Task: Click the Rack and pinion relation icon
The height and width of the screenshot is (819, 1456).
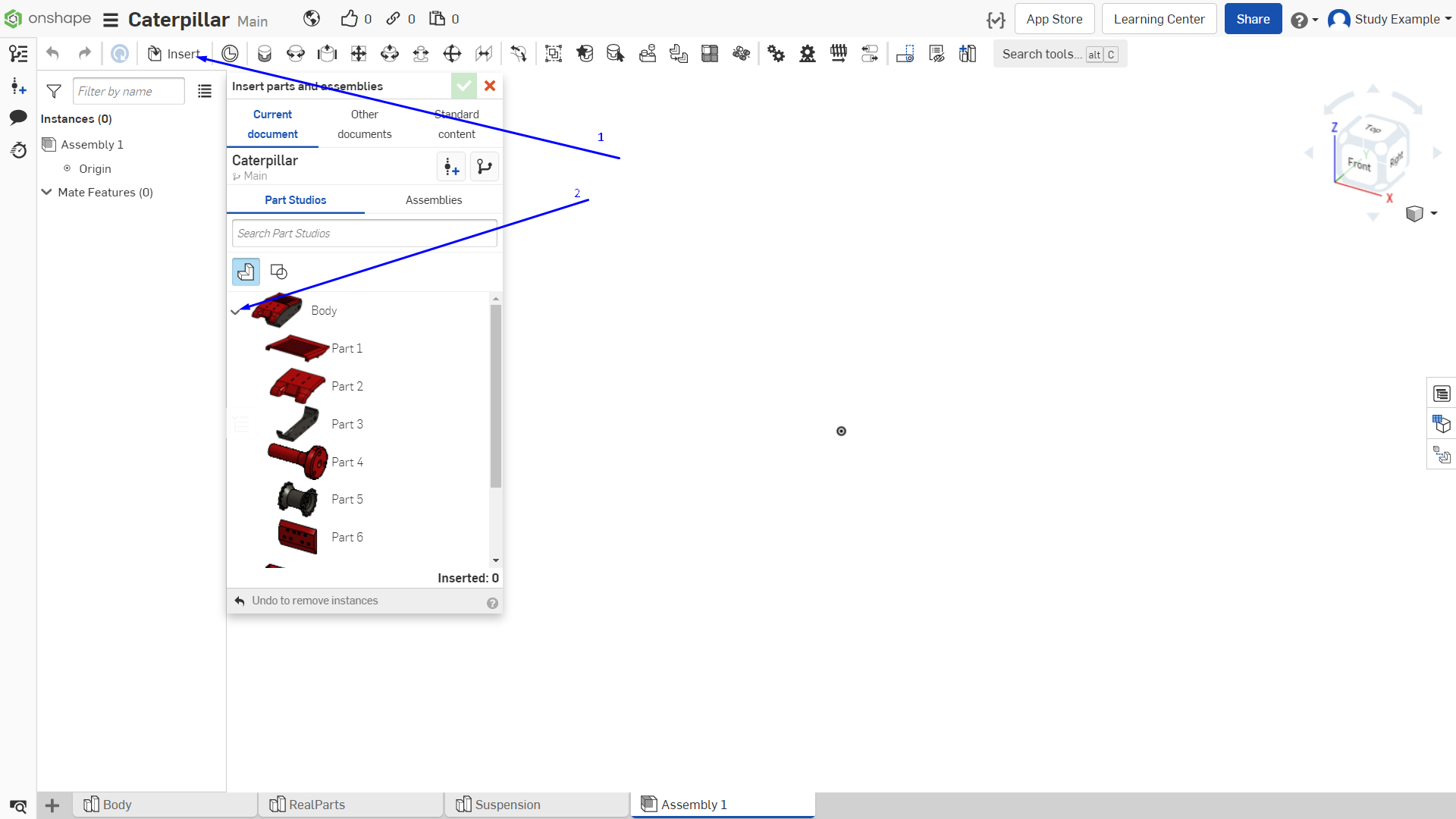Action: point(808,54)
